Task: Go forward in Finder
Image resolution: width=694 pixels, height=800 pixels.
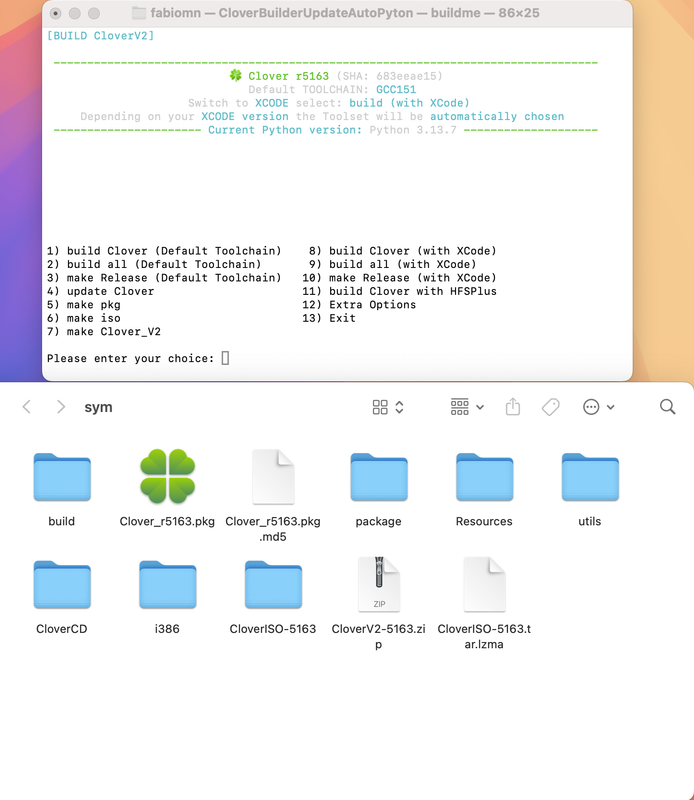Action: coord(61,407)
